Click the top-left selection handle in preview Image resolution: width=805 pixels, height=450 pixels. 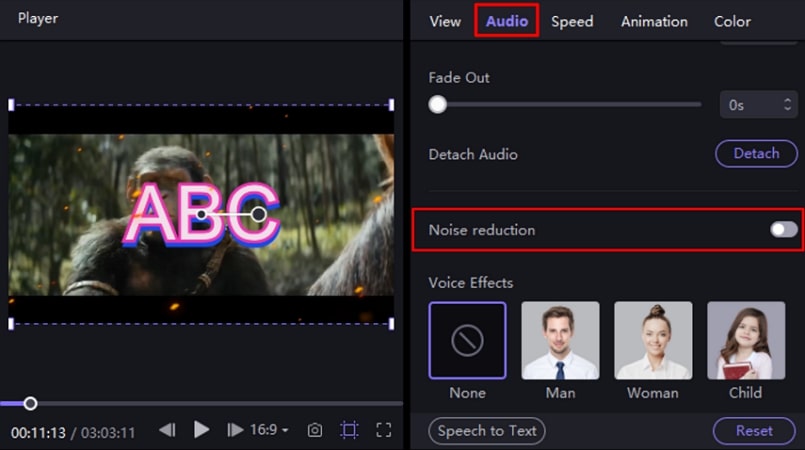11,105
